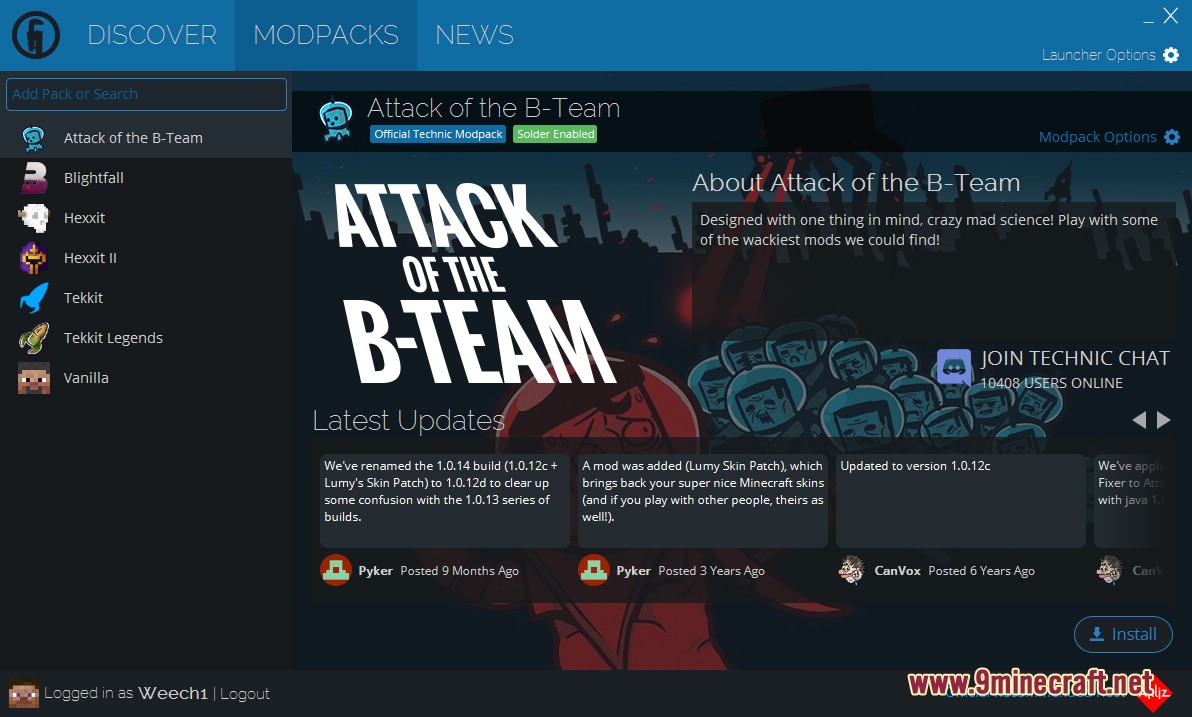
Task: Click the Modpack Options link
Action: point(1098,137)
